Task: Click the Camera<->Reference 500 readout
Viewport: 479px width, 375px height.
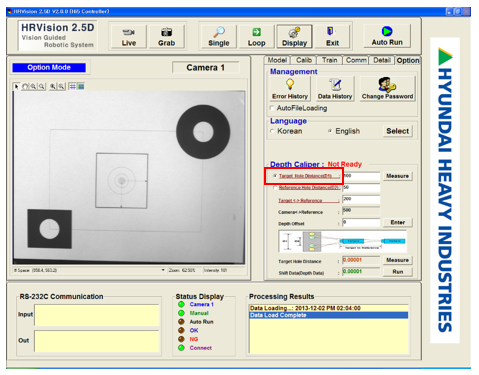Action: (361, 211)
